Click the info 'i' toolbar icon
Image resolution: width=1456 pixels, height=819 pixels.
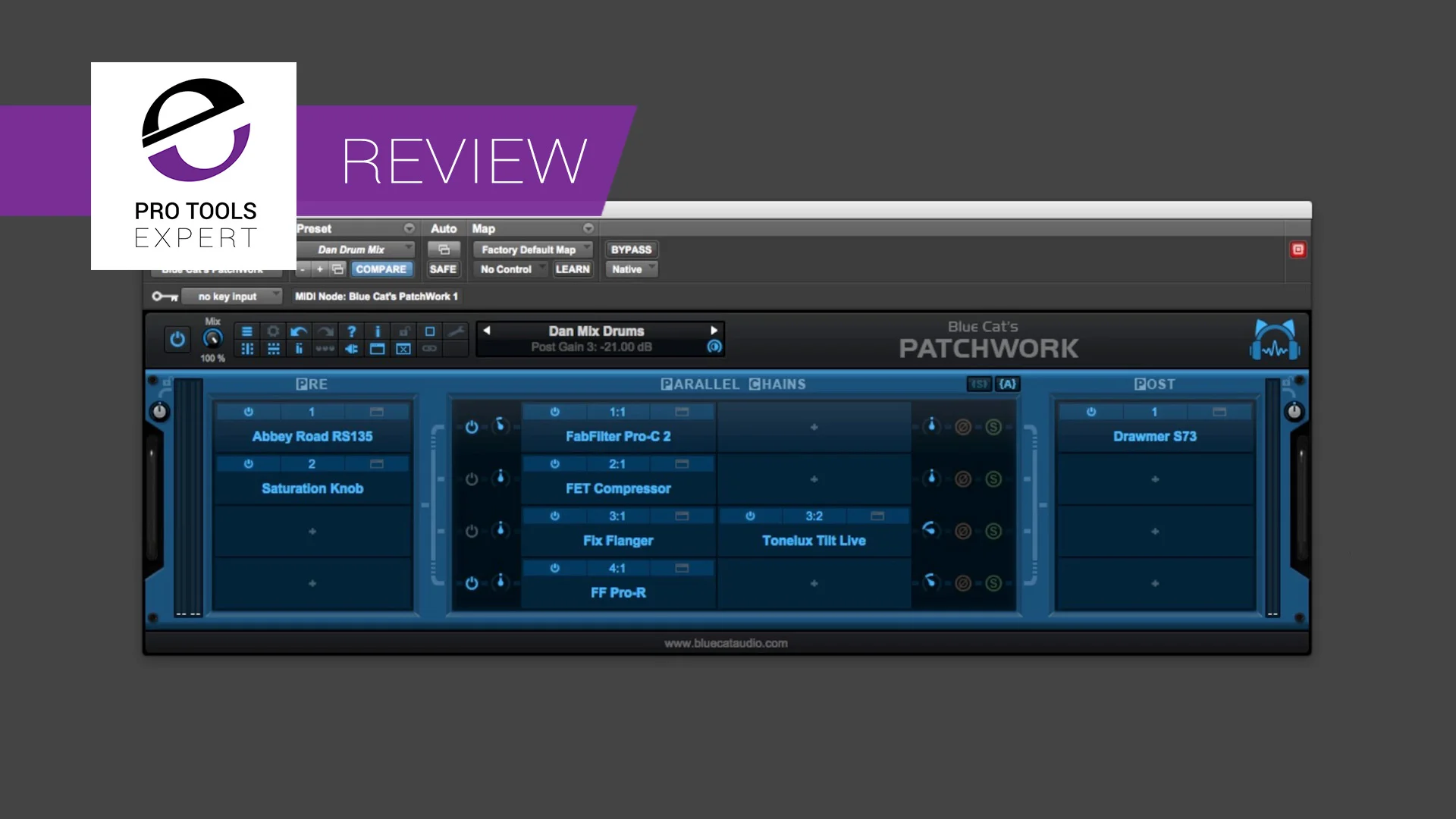tap(378, 331)
